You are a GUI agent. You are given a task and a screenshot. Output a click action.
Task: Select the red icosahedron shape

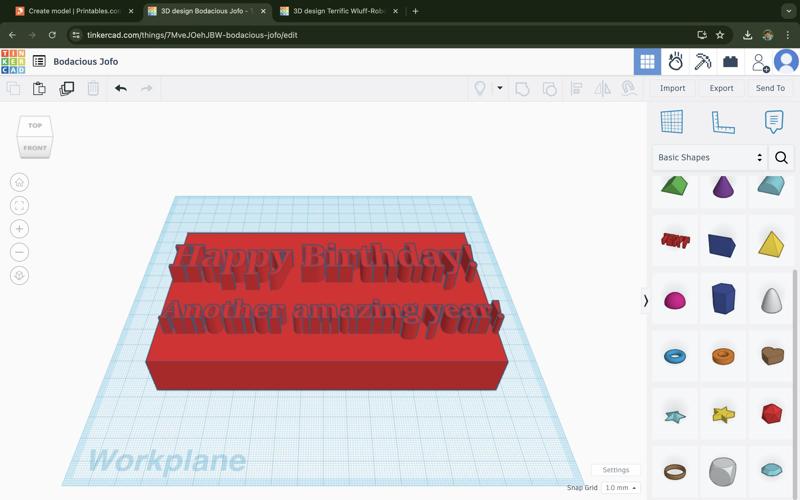pyautogui.click(x=771, y=413)
